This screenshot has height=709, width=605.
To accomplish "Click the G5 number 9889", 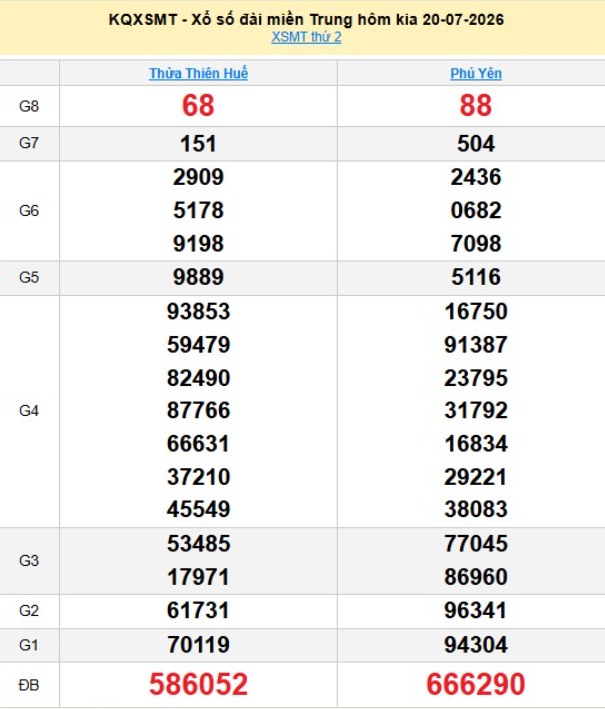I will pos(199,277).
